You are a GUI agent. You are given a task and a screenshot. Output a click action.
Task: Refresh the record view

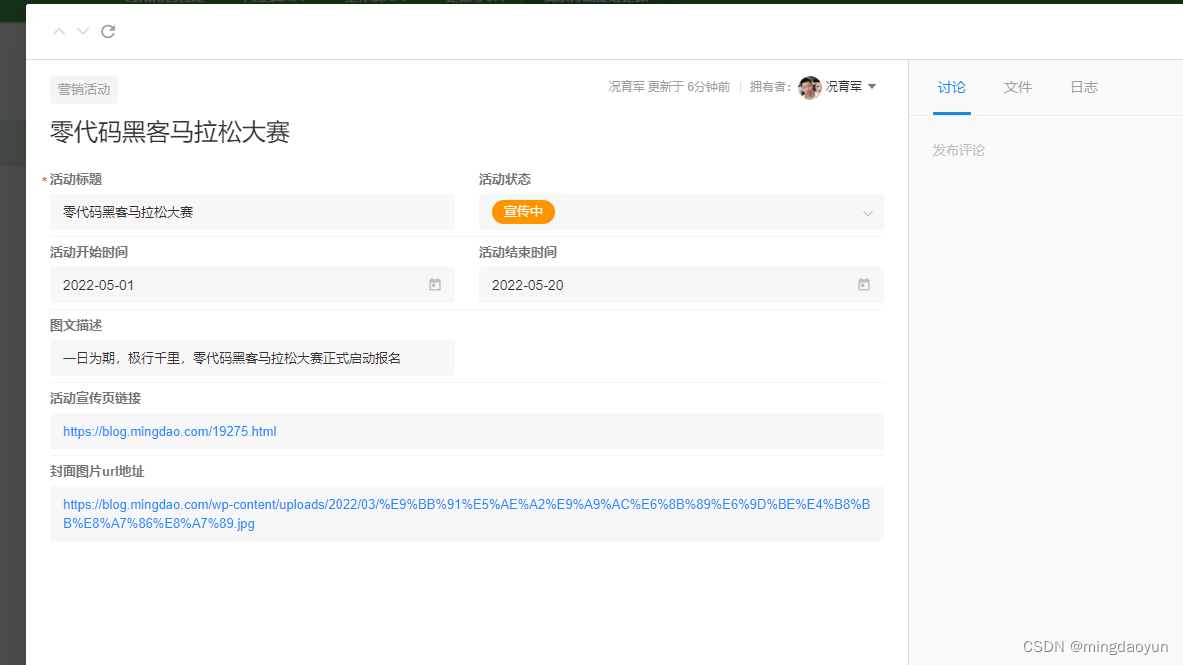click(x=107, y=31)
